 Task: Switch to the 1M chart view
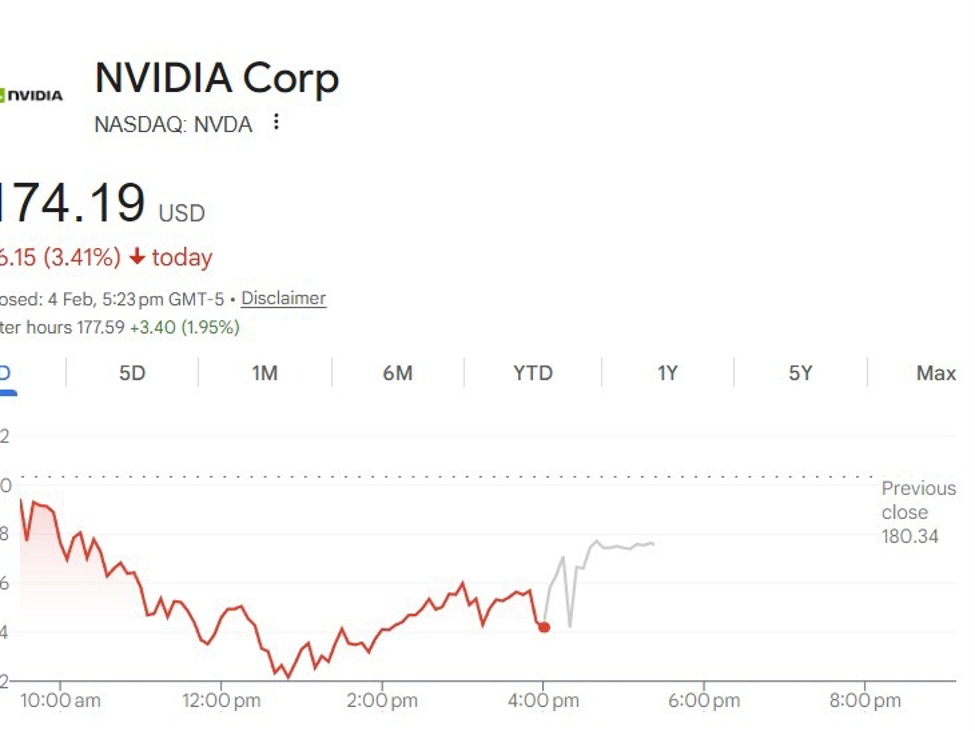click(x=263, y=373)
